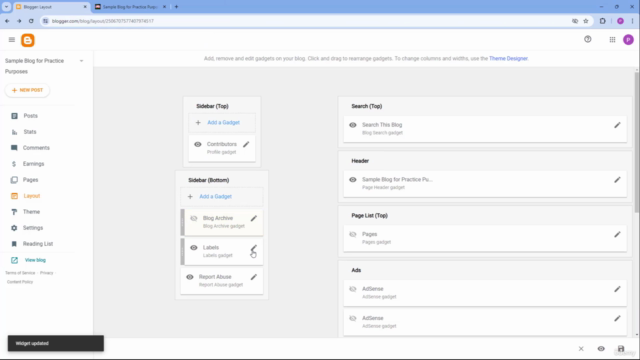Open browser extensions puzzle icon
Screen dimensions: 640x360
(x=602, y=21)
